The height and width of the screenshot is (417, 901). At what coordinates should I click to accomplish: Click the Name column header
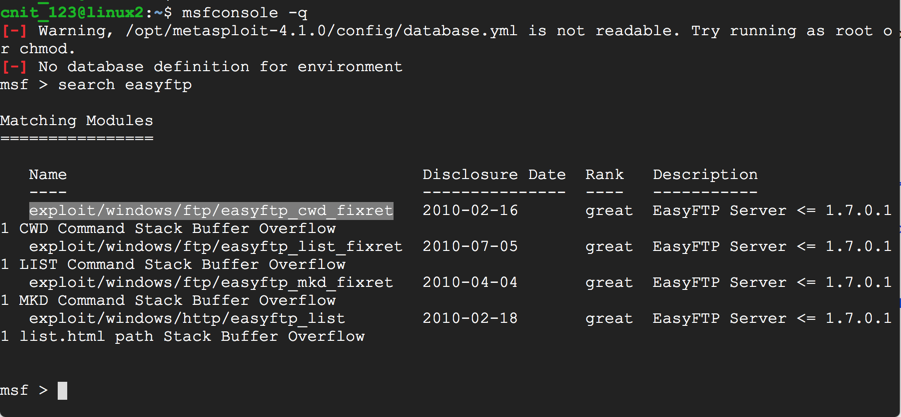(48, 175)
